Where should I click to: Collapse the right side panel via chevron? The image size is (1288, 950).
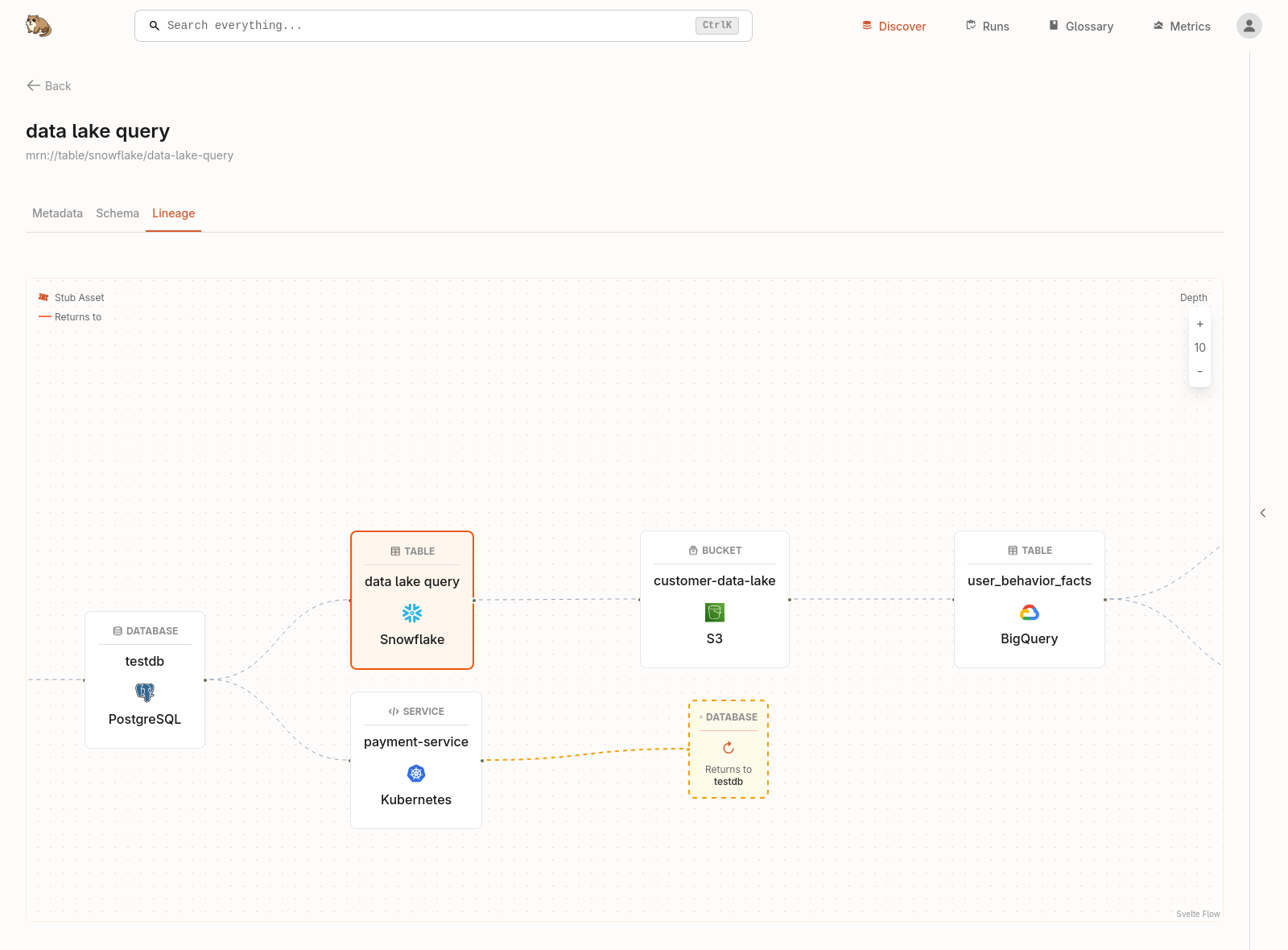click(1263, 513)
